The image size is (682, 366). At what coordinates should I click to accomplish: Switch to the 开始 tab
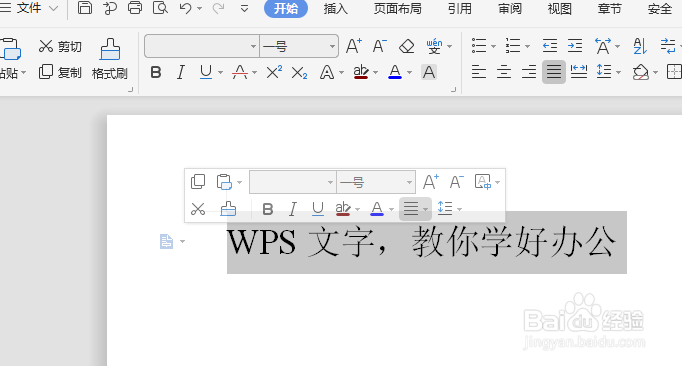point(286,8)
